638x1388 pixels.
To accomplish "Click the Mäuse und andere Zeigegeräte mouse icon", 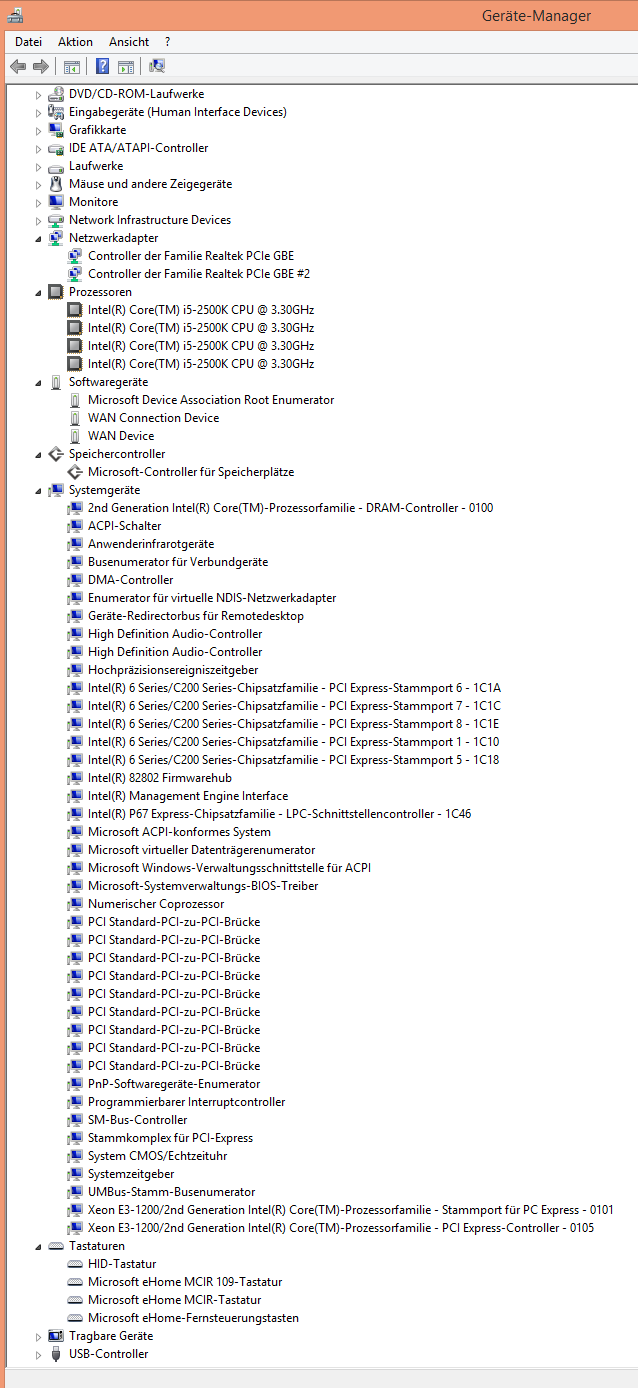I will point(56,184).
